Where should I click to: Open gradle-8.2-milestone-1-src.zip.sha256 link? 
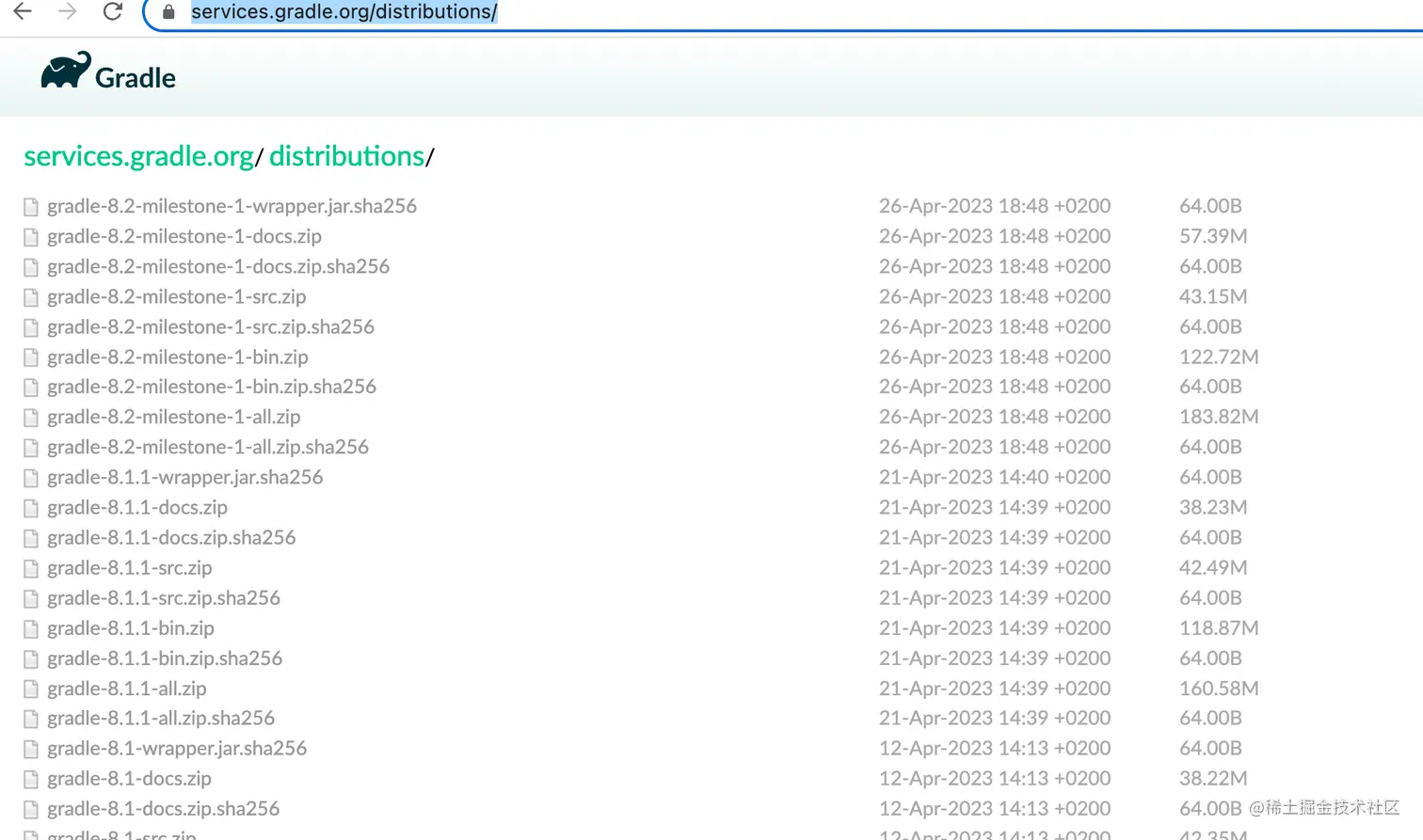pyautogui.click(x=211, y=326)
